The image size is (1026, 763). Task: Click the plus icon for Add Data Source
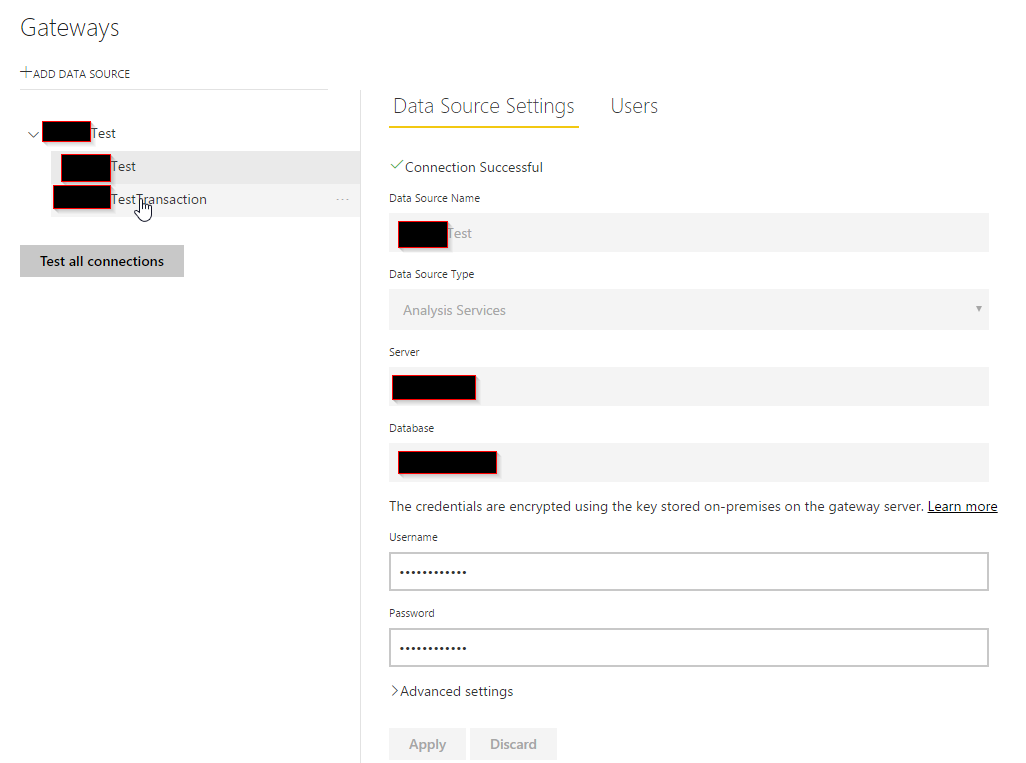point(26,73)
